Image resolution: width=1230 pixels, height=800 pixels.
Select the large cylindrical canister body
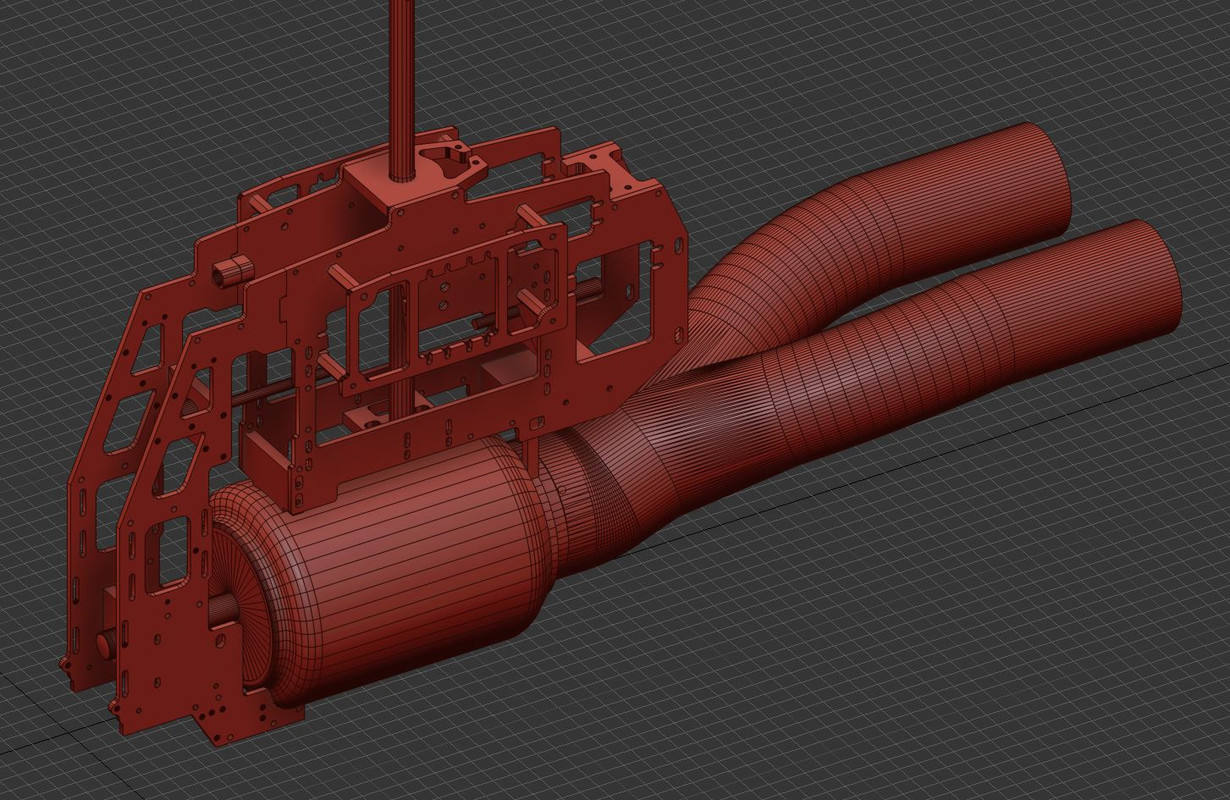coord(410,570)
